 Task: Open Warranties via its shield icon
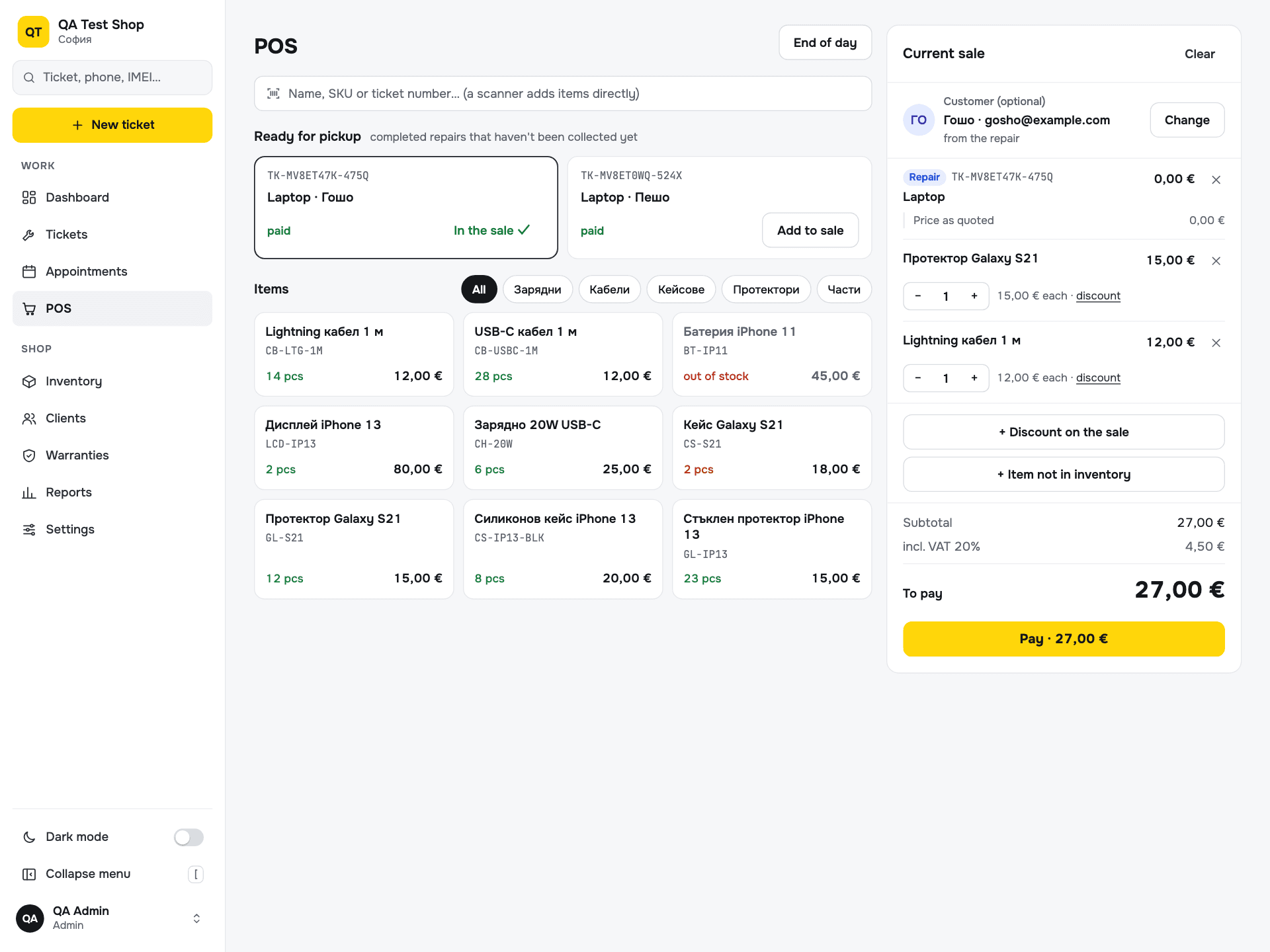click(x=29, y=456)
